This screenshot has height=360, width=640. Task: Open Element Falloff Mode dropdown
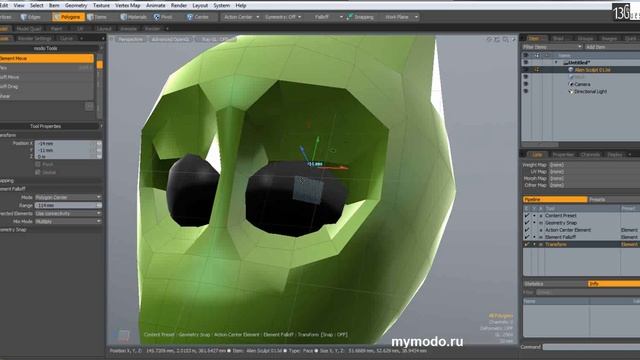click(68, 197)
